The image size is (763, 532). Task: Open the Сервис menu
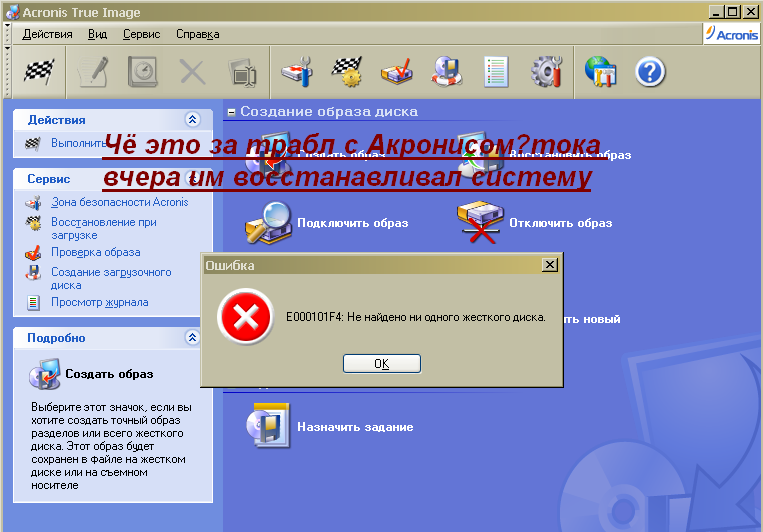[x=142, y=34]
